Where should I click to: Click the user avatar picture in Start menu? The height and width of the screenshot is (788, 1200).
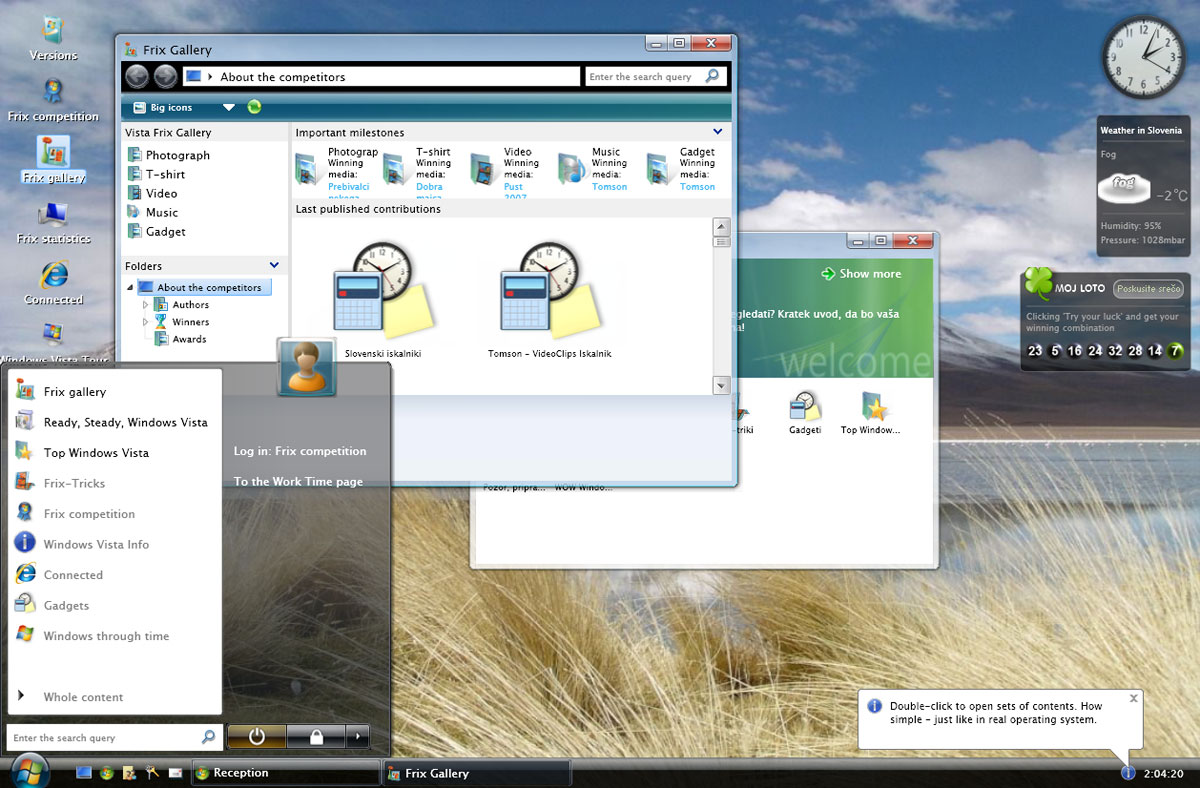click(x=305, y=367)
